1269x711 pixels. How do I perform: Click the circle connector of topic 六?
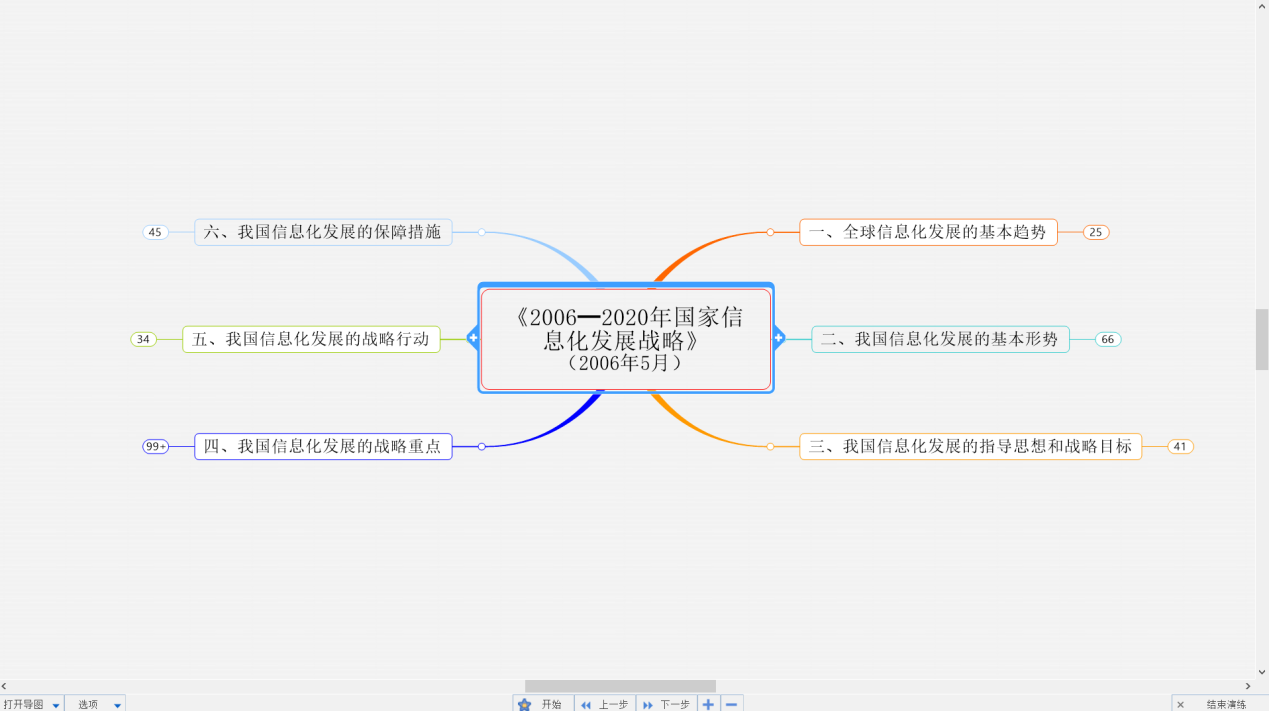481,232
